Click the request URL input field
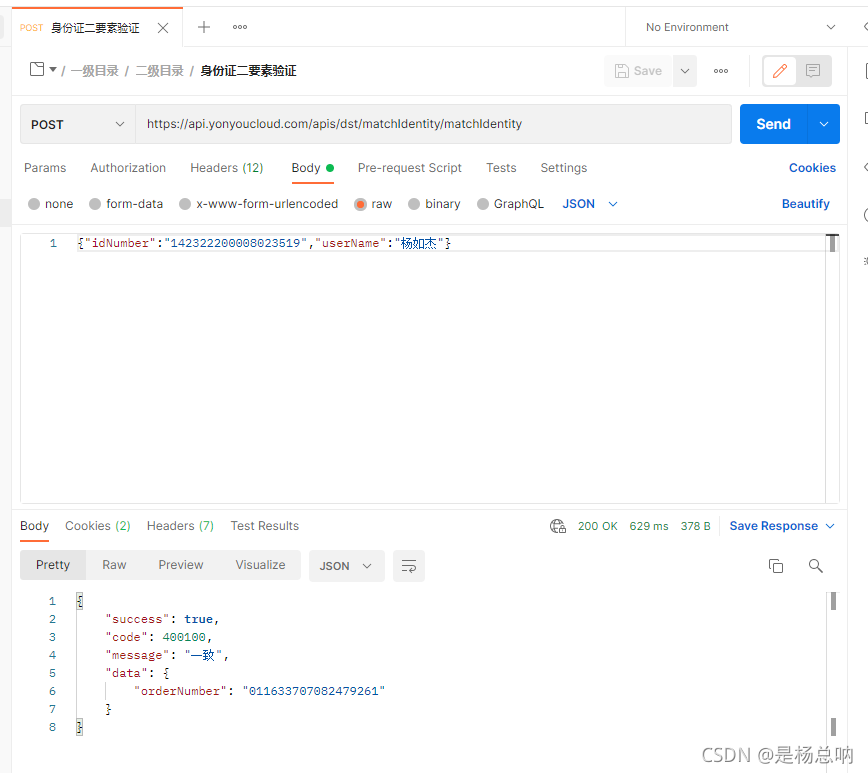The image size is (868, 773). point(433,124)
